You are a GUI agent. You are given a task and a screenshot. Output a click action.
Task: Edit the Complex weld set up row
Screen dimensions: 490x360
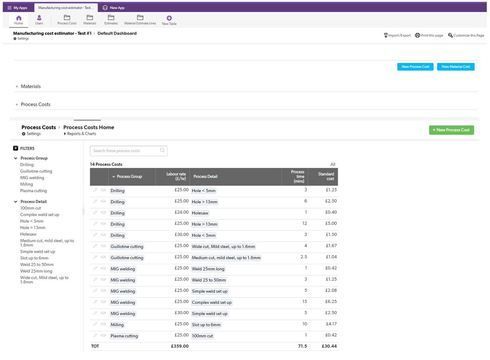point(95,302)
